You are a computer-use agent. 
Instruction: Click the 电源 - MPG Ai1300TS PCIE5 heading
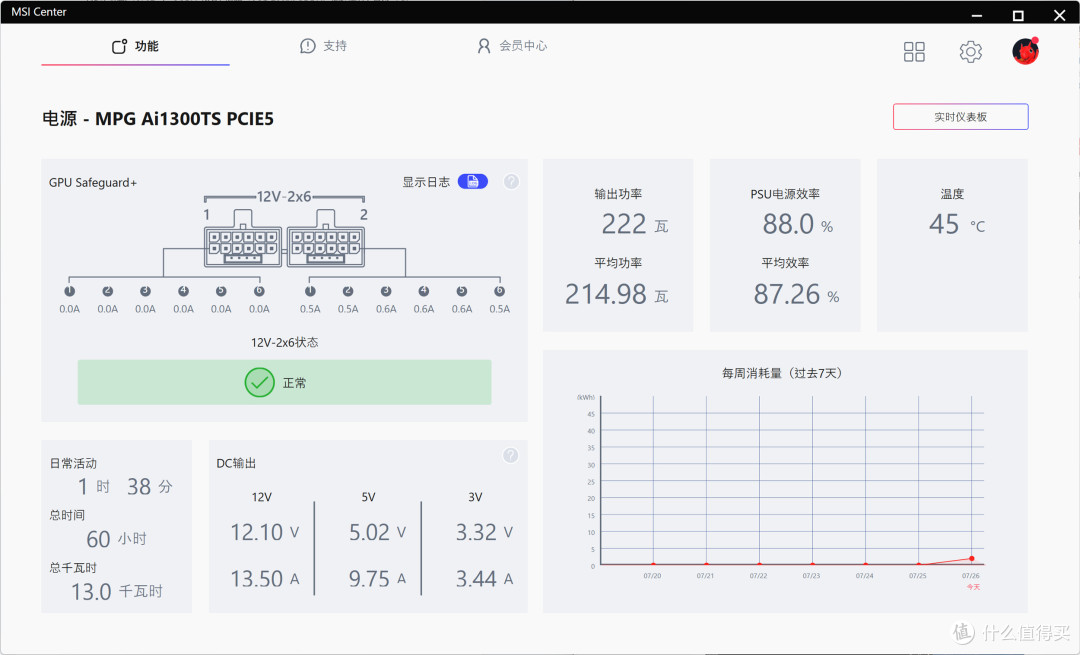(158, 118)
